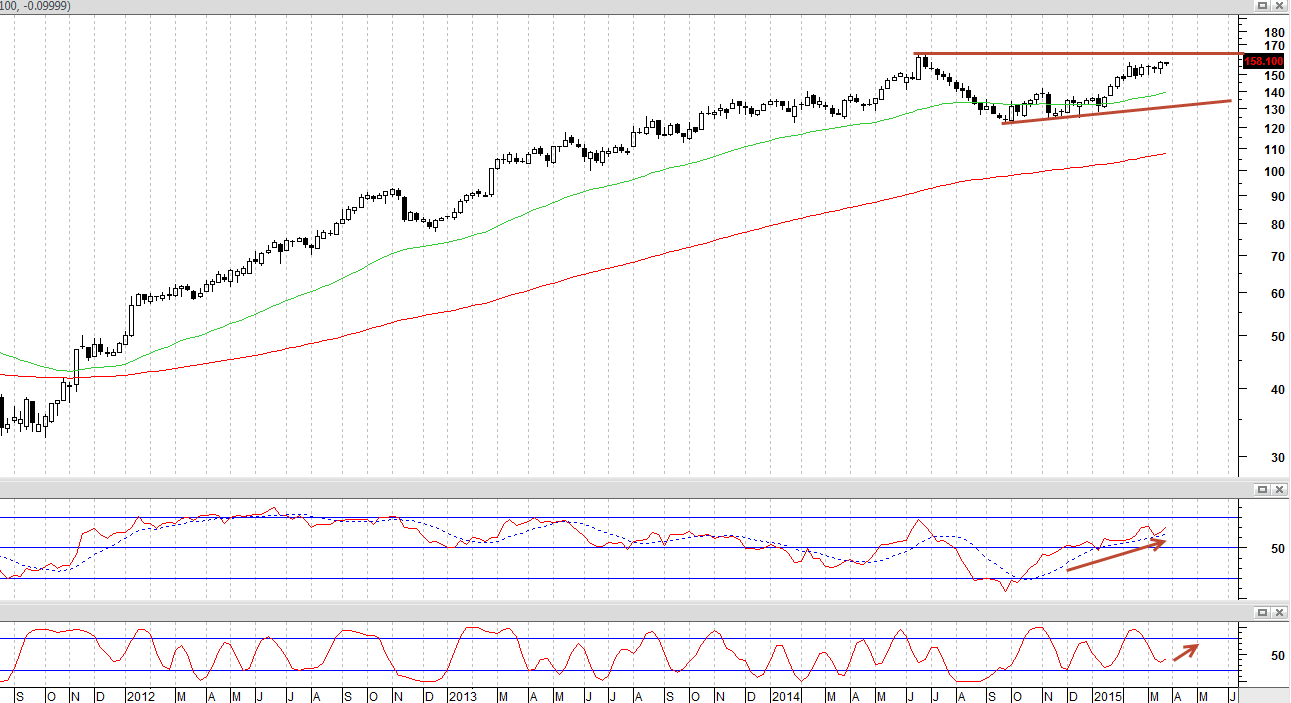
Task: Click the 2014 label on the time axis
Action: click(787, 695)
